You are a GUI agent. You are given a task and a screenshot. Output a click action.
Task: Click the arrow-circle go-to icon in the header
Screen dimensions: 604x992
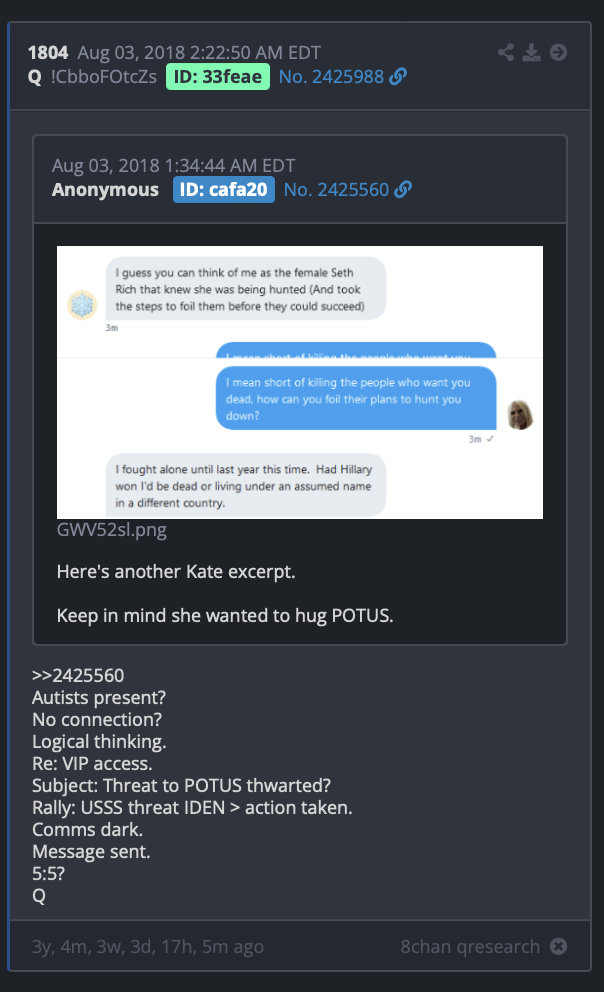558,52
